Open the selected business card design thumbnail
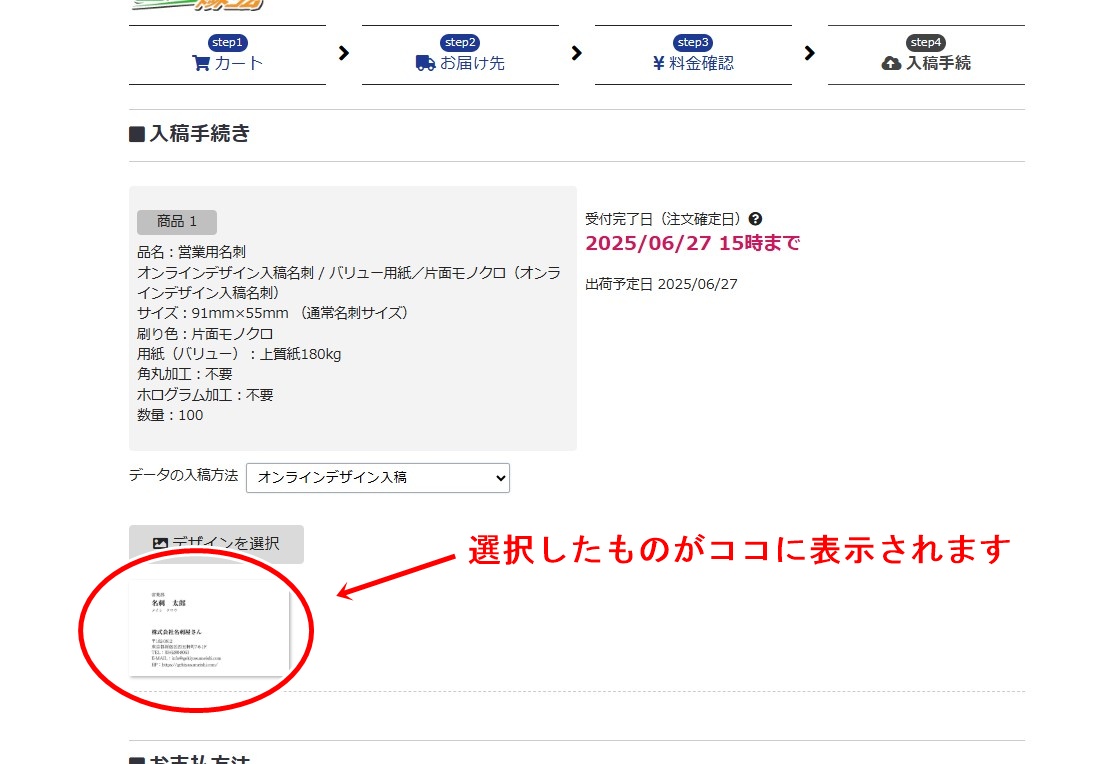 209,628
